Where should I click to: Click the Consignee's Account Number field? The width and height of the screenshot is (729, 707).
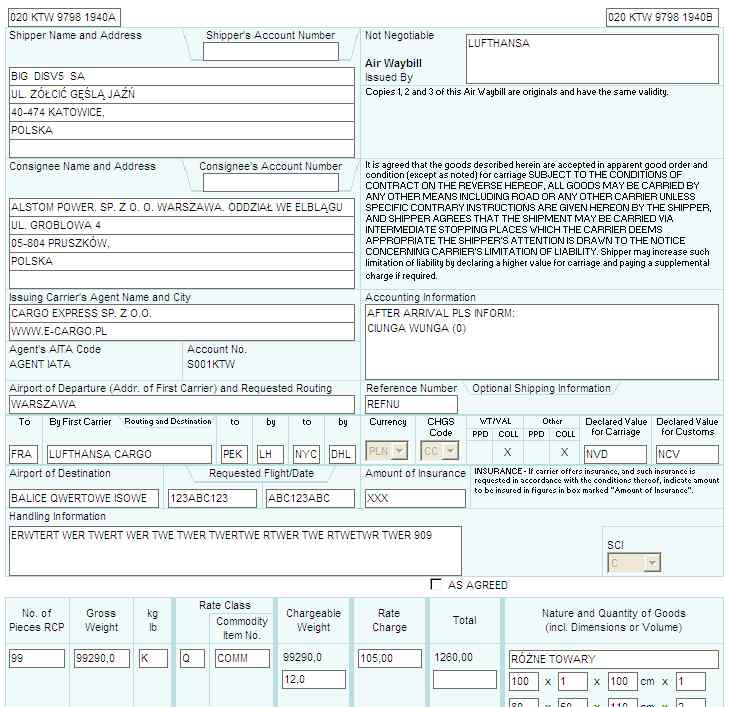pyautogui.click(x=271, y=183)
